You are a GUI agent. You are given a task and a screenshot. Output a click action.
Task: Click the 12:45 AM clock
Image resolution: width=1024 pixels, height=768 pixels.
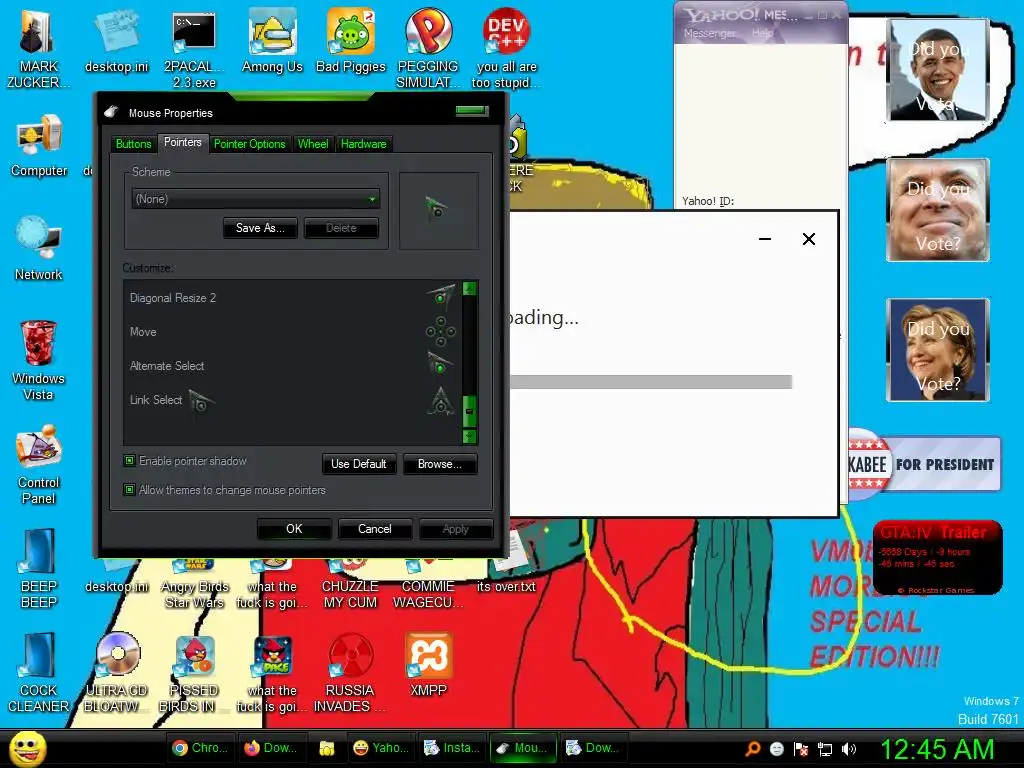click(936, 749)
